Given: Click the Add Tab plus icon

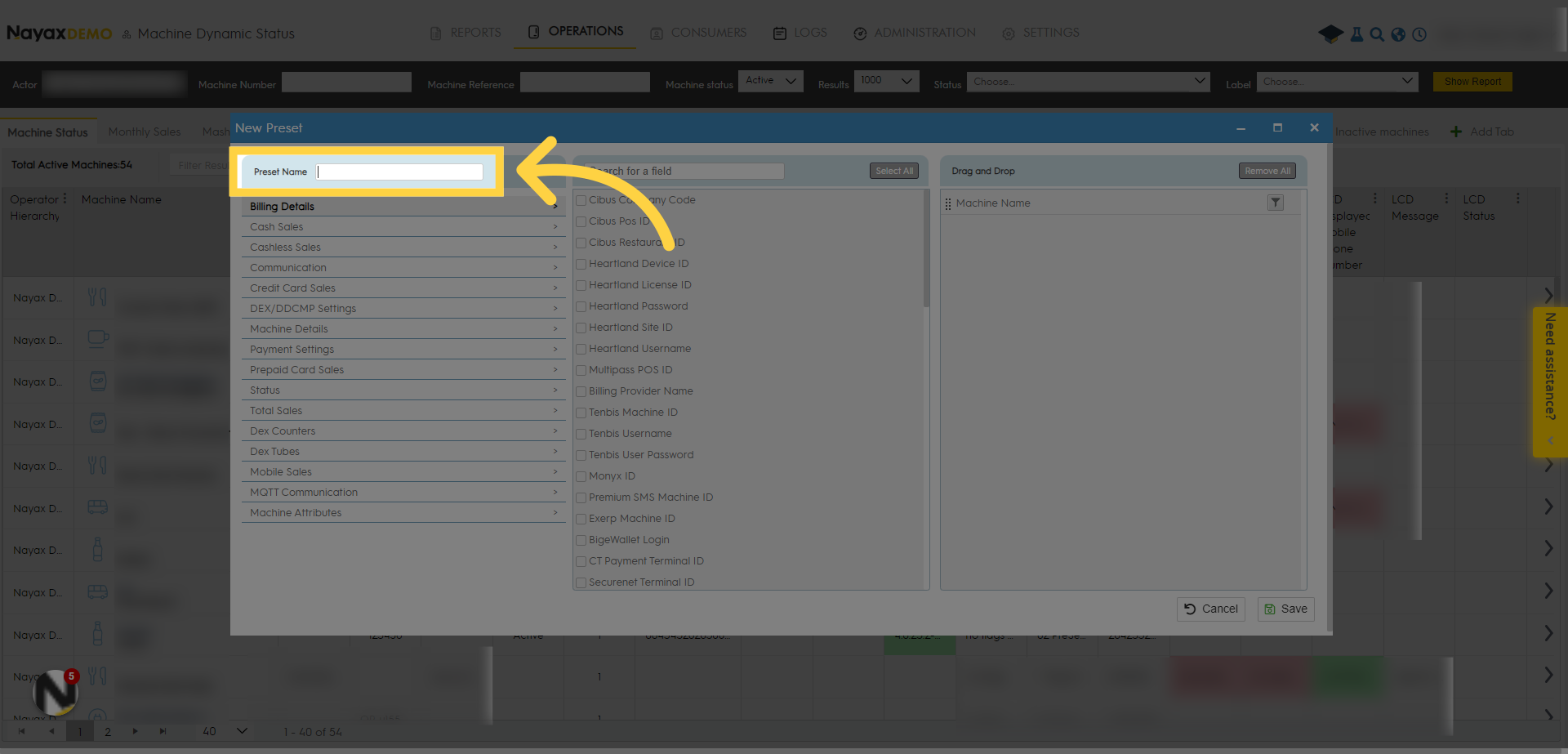Looking at the screenshot, I should (x=1456, y=132).
